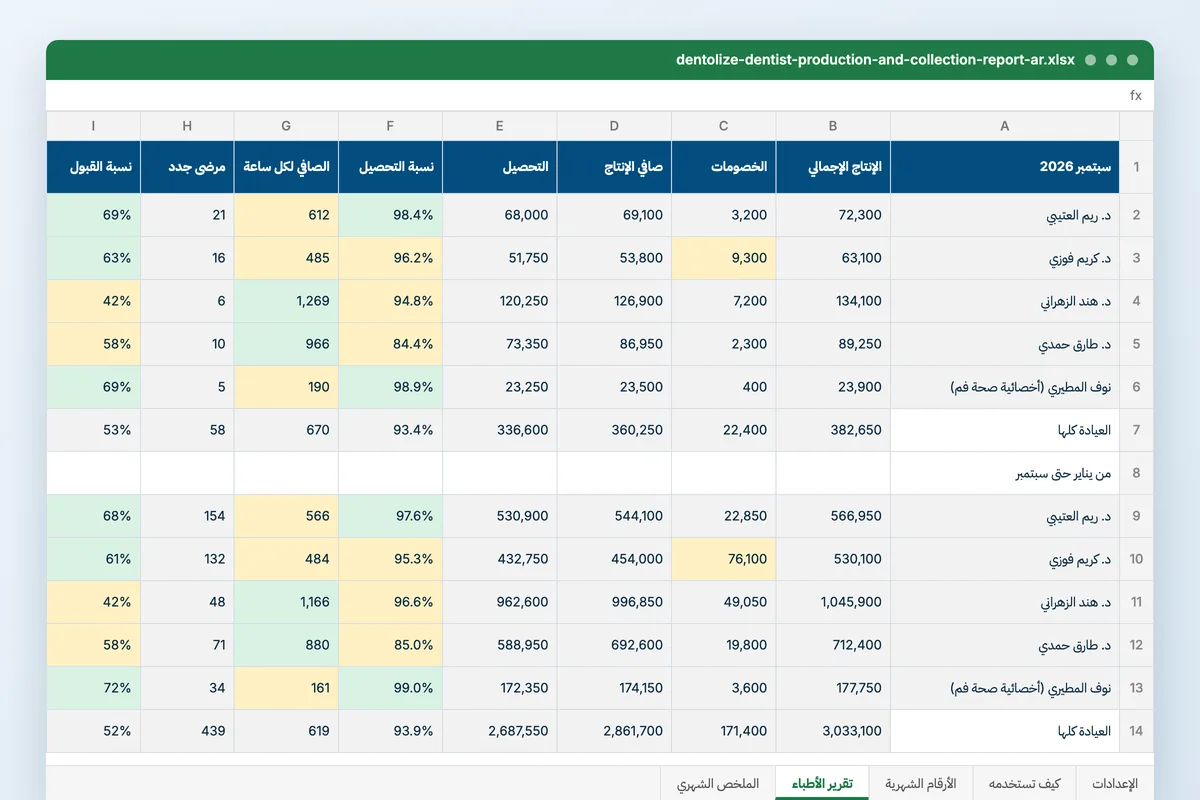Select column B header
This screenshot has width=1200, height=800.
pos(833,126)
